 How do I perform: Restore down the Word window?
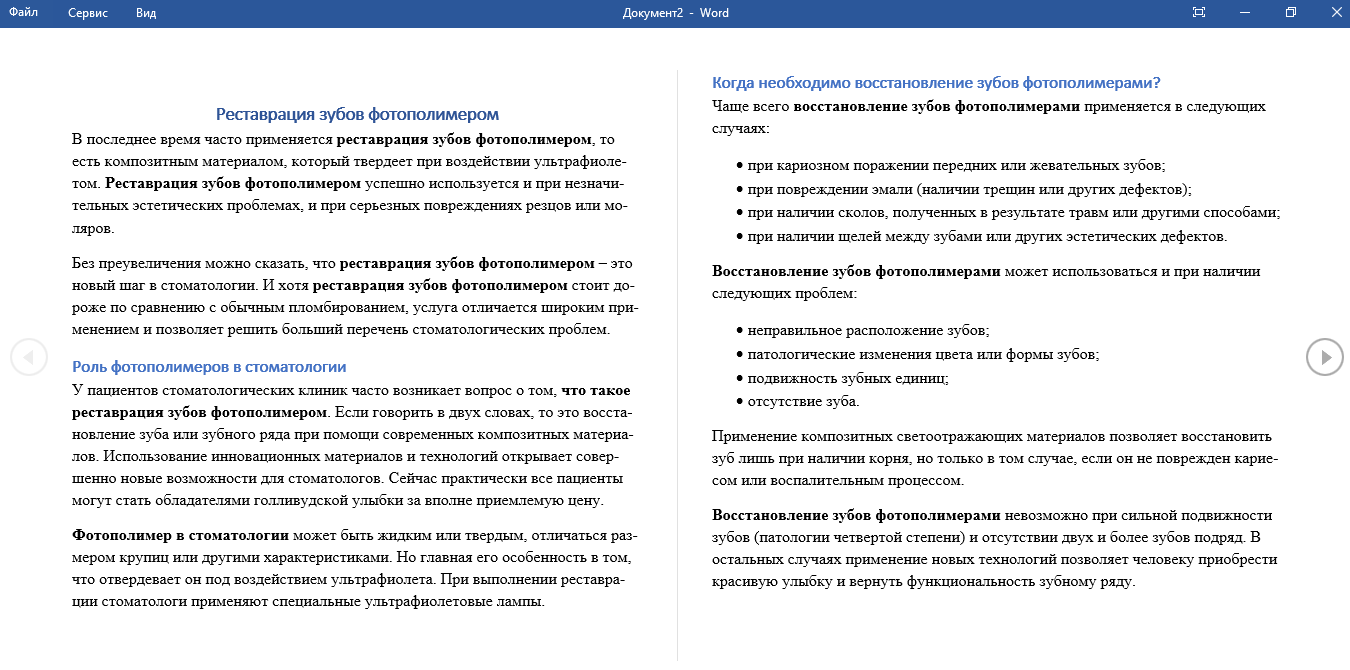(x=1290, y=13)
